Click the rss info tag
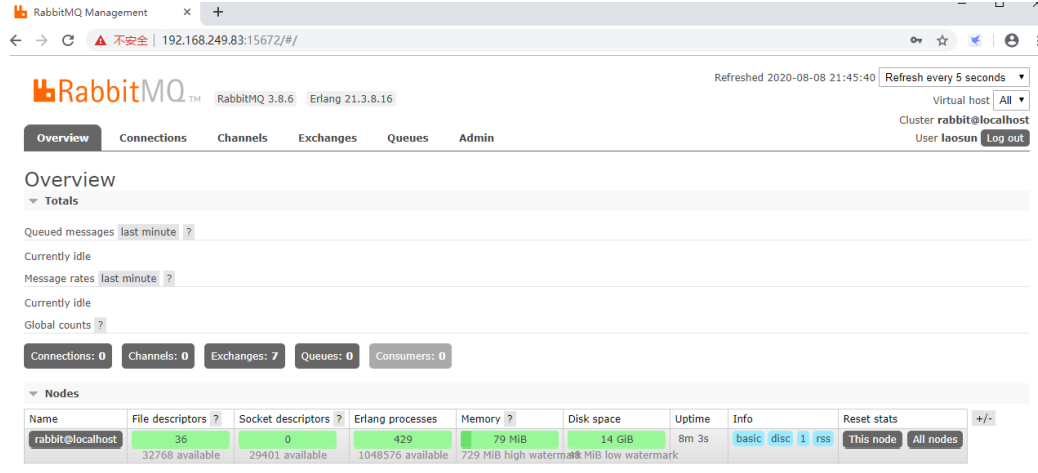 (823, 439)
